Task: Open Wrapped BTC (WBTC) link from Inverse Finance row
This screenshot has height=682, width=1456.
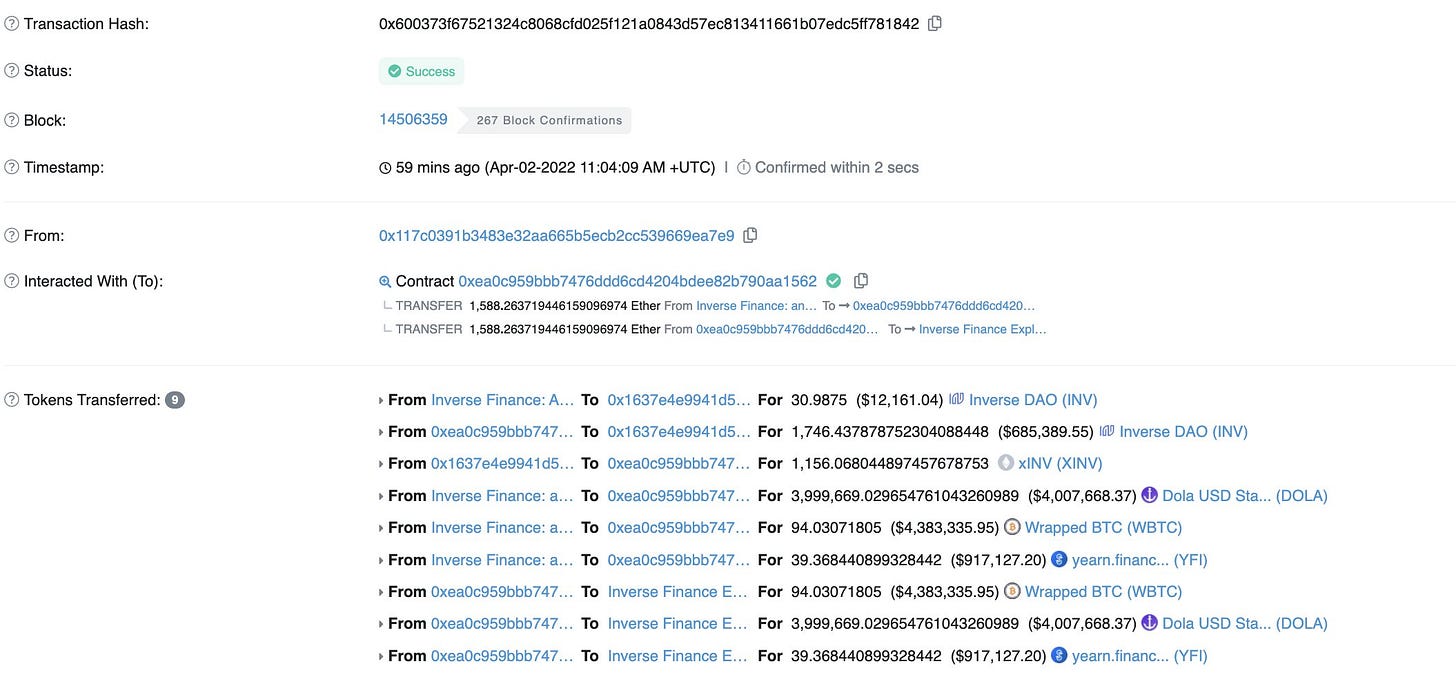Action: (x=1103, y=527)
